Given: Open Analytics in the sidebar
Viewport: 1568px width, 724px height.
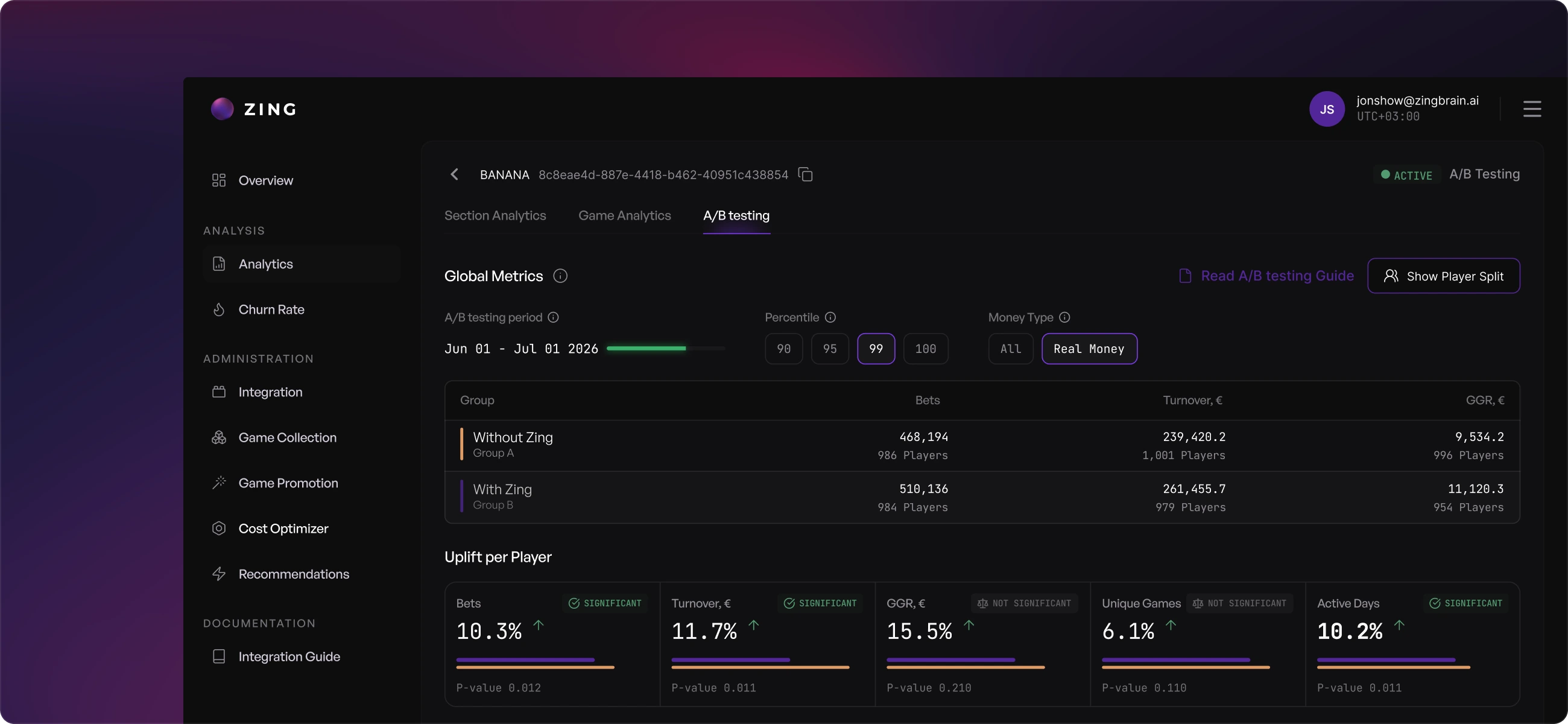Looking at the screenshot, I should pyautogui.click(x=302, y=264).
